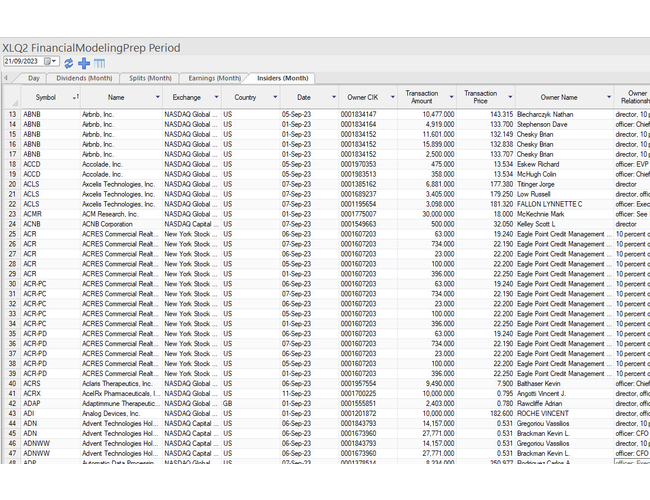Click the blue plus add icon
650x500 pixels.
coord(84,63)
